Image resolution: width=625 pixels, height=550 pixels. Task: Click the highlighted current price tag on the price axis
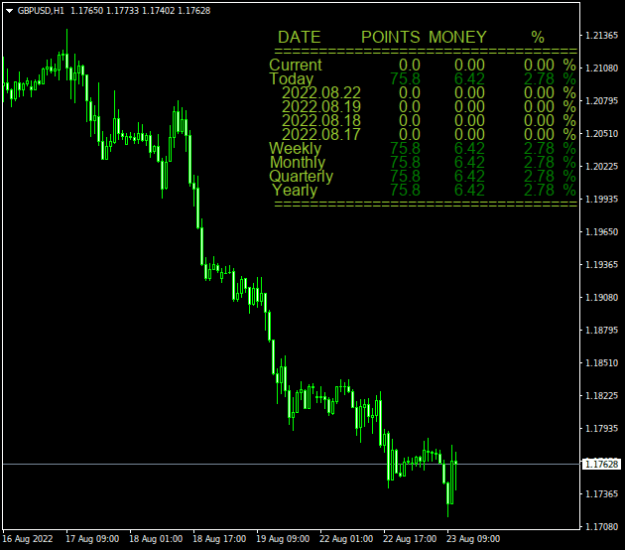(x=601, y=464)
